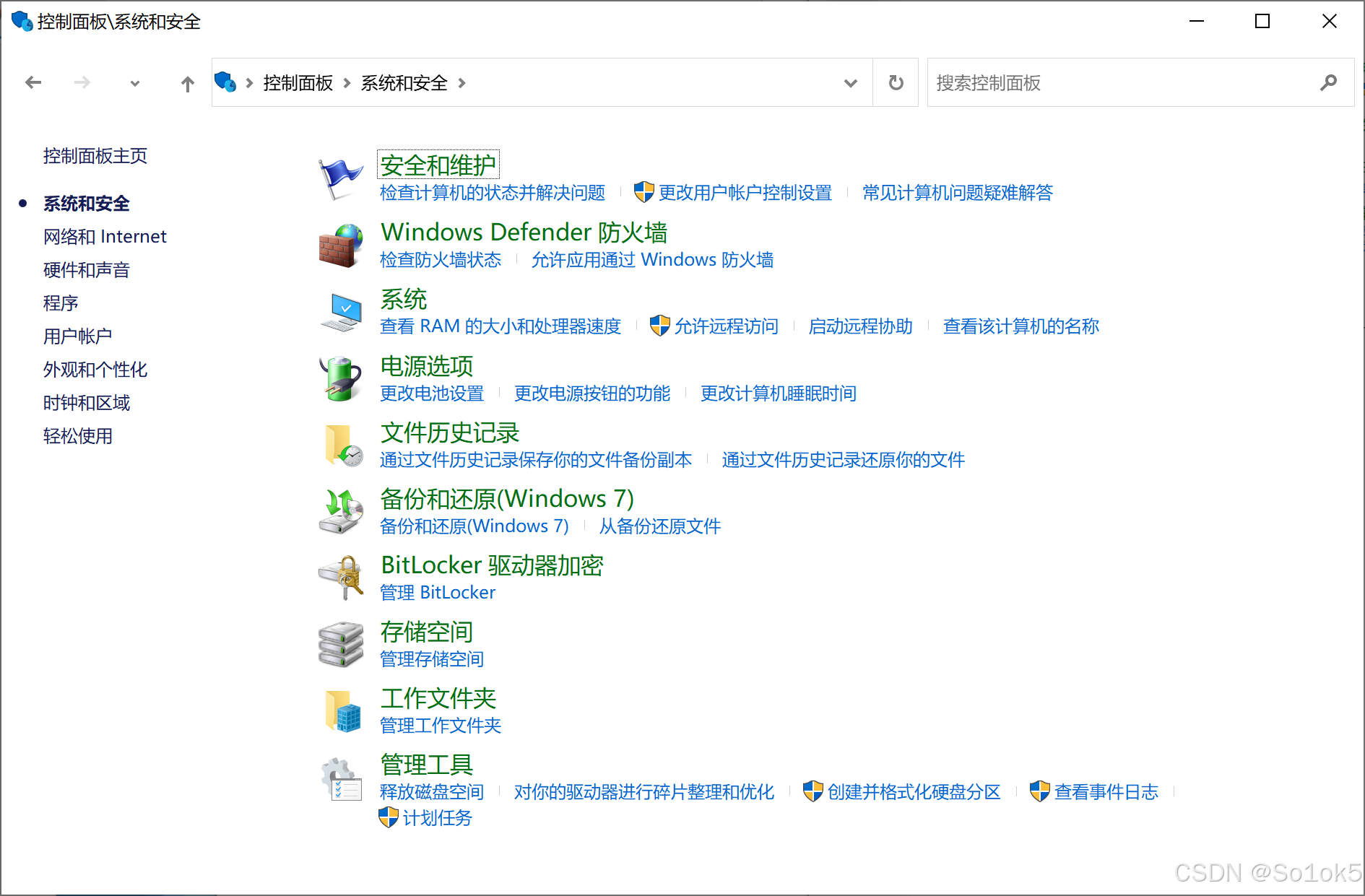Click 允许应用通过 Windows 防火墙 link
This screenshot has height=896, width=1365.
(652, 260)
